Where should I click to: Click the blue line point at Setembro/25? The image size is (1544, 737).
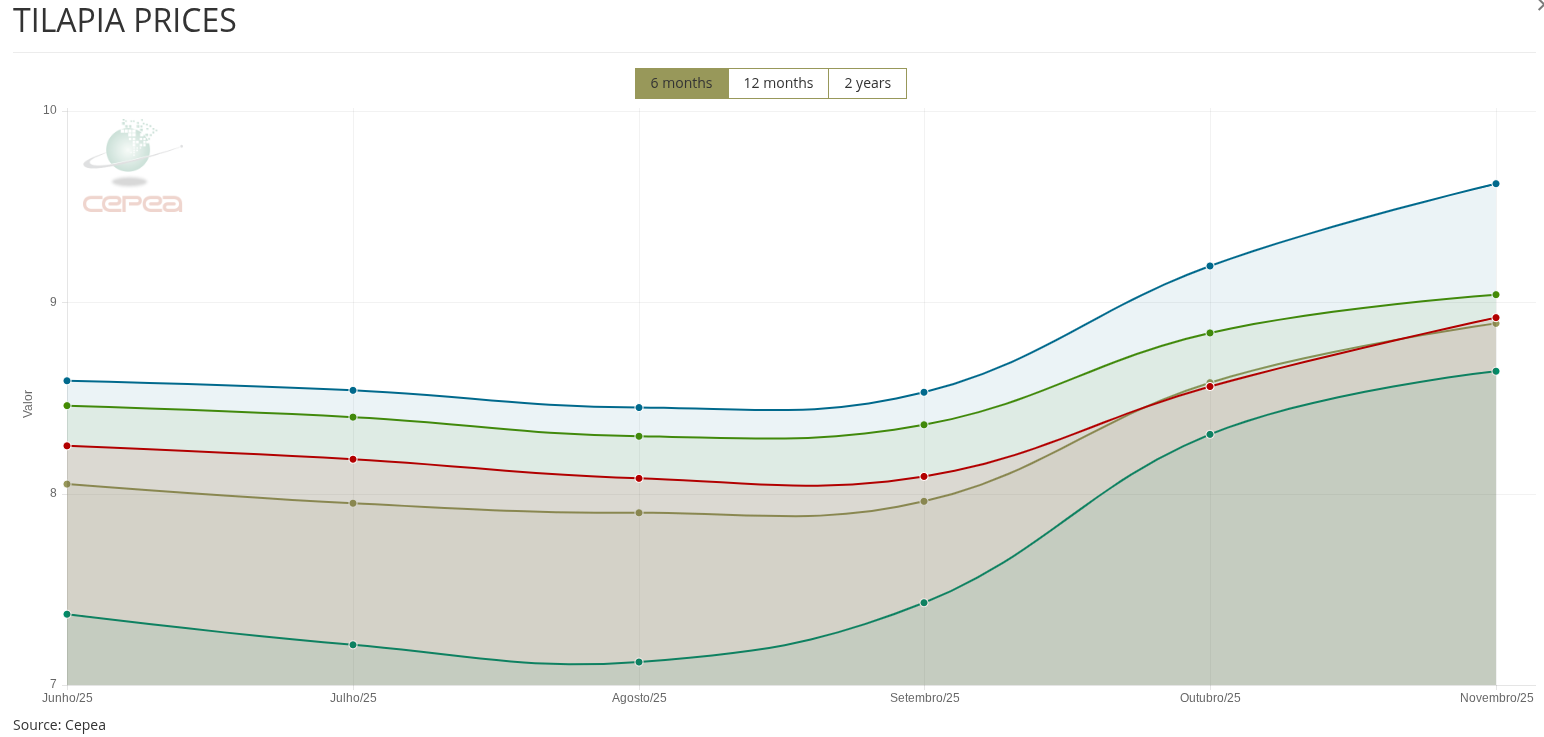coord(924,393)
